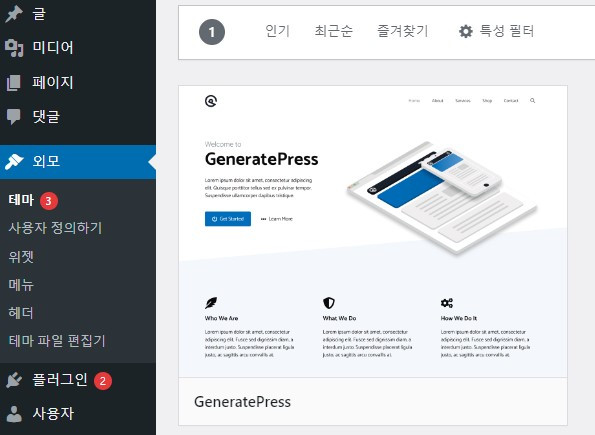The height and width of the screenshot is (435, 595).
Task: Click the pushpin icon next to 글
Action: (14, 14)
